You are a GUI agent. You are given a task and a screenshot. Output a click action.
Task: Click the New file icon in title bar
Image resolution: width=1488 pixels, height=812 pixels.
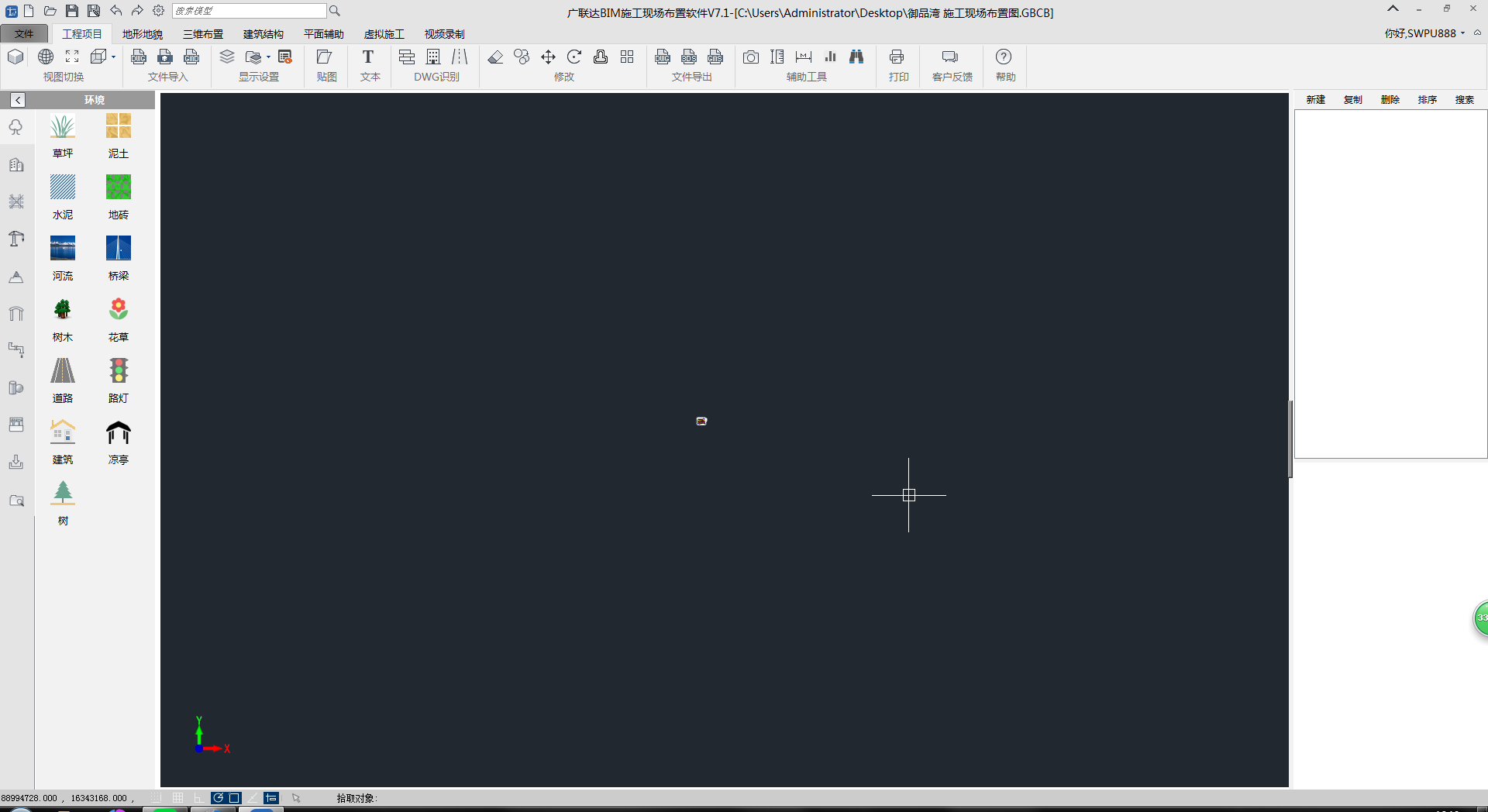pyautogui.click(x=29, y=11)
